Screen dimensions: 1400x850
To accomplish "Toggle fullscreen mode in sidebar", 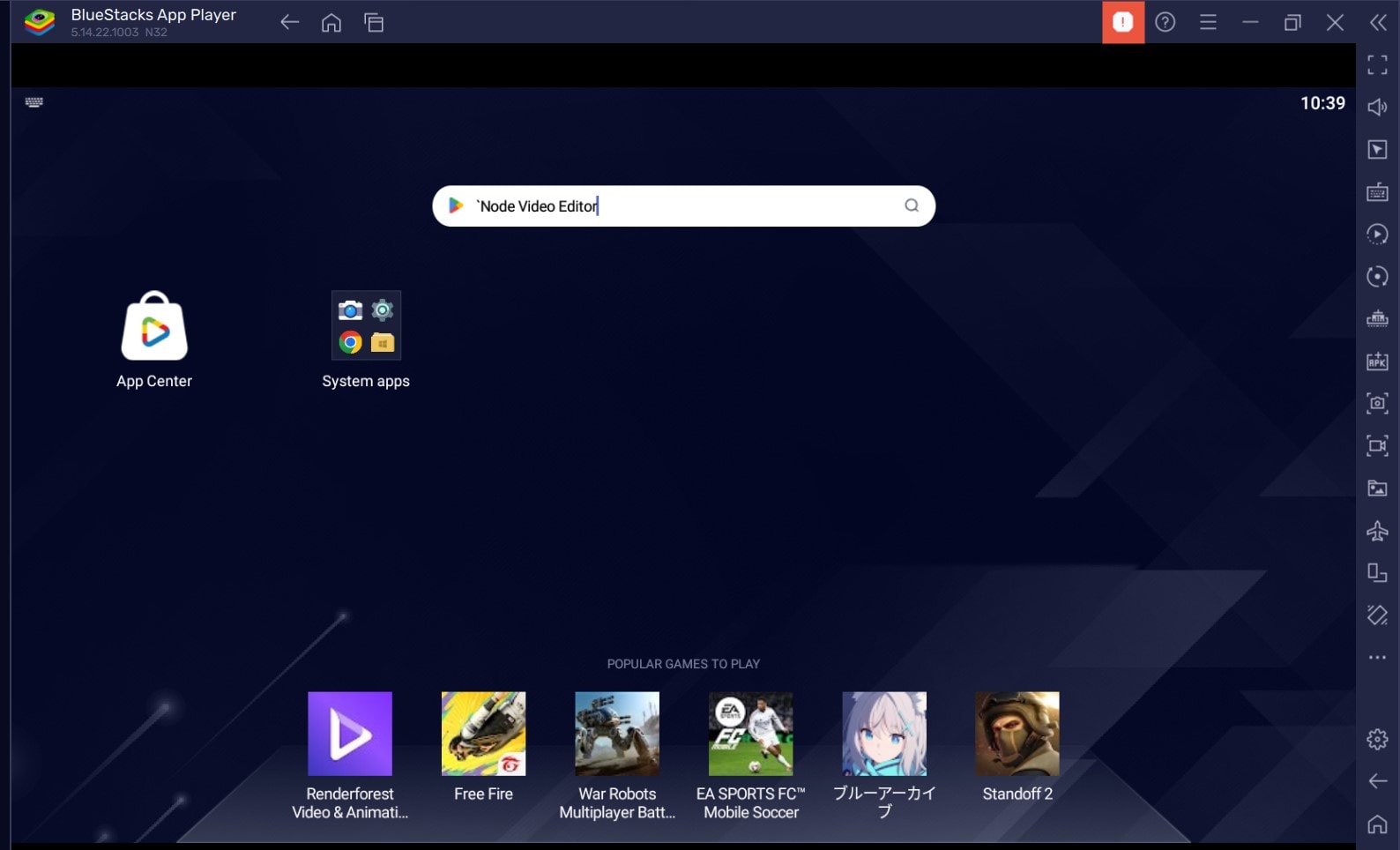I will pos(1377,64).
